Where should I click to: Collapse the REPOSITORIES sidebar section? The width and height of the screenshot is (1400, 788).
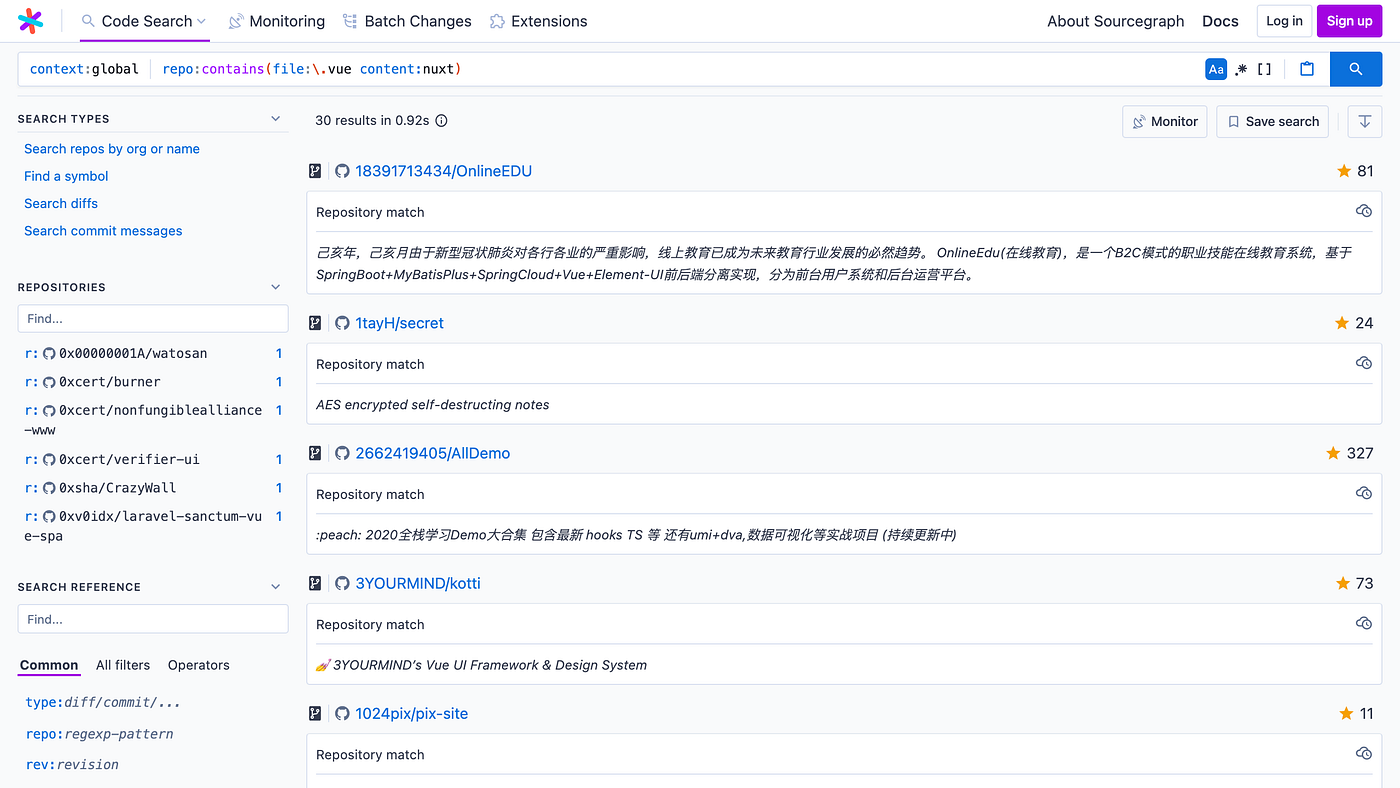(275, 286)
